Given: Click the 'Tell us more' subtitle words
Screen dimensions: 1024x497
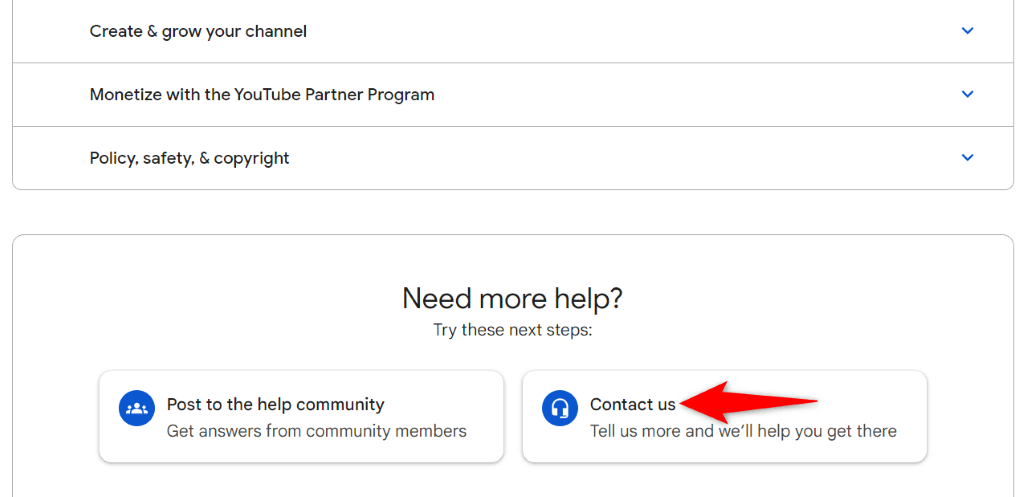Looking at the screenshot, I should (636, 431).
